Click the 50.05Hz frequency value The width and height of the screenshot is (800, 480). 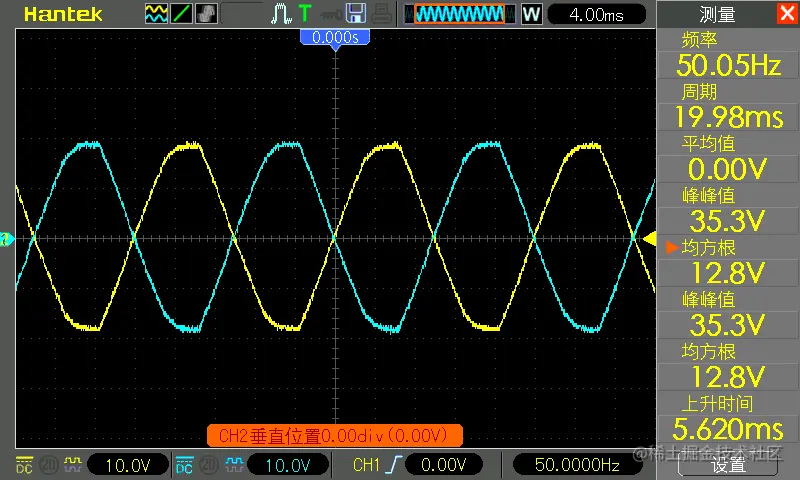pos(728,65)
